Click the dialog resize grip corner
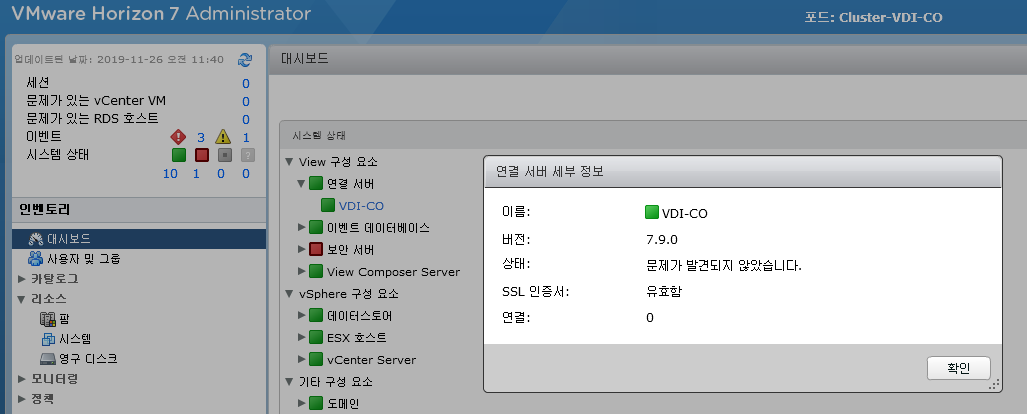 pyautogui.click(x=994, y=385)
